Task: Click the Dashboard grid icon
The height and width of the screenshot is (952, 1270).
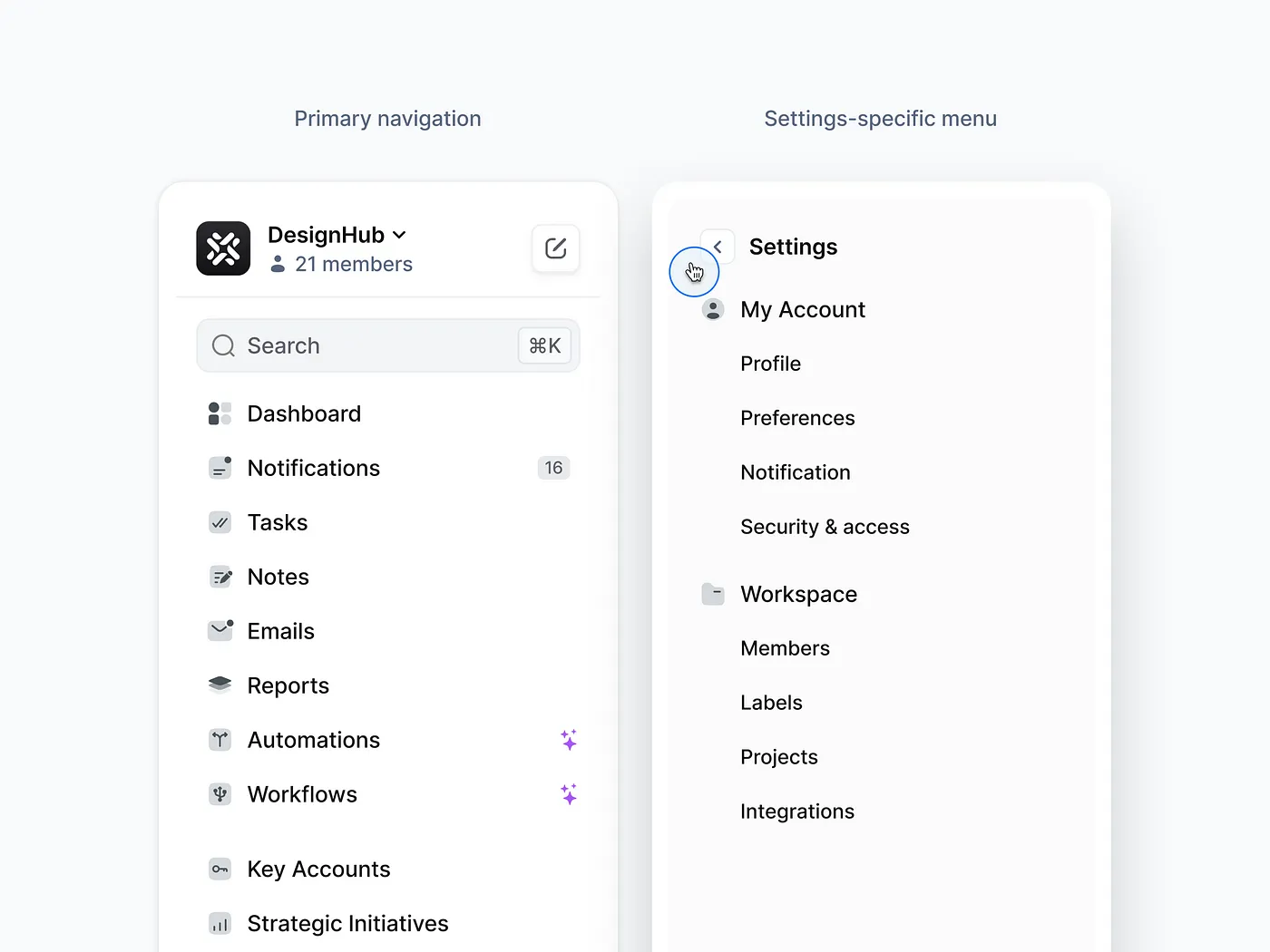Action: tap(220, 413)
